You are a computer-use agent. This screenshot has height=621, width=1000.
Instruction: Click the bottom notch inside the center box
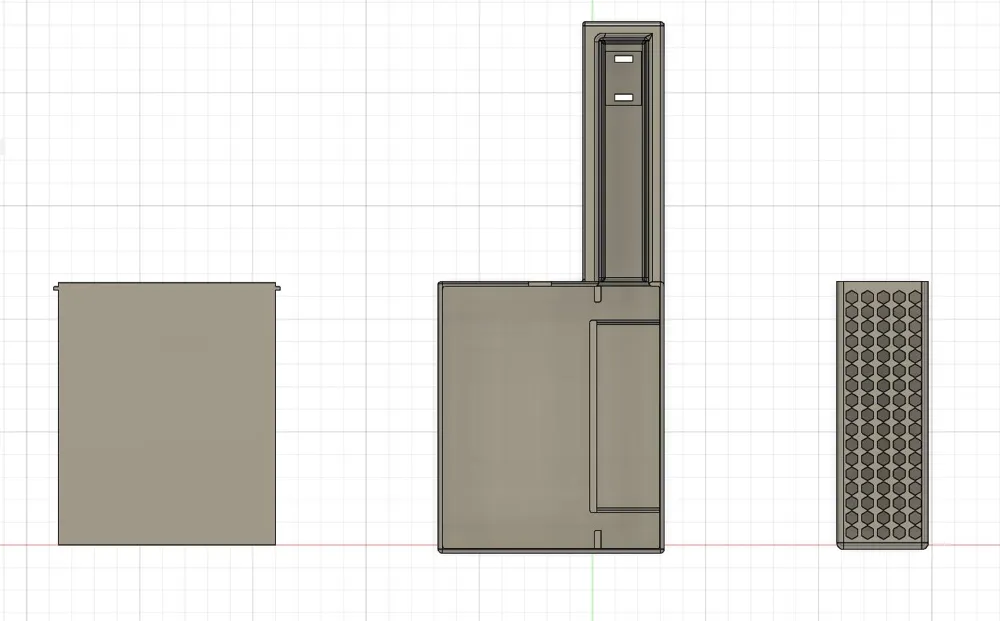[x=598, y=539]
